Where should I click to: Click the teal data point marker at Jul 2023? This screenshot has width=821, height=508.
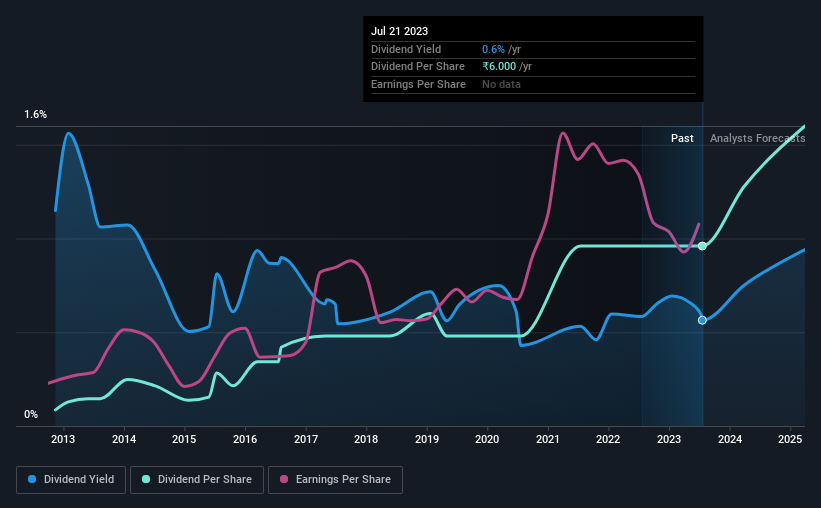[x=702, y=246]
